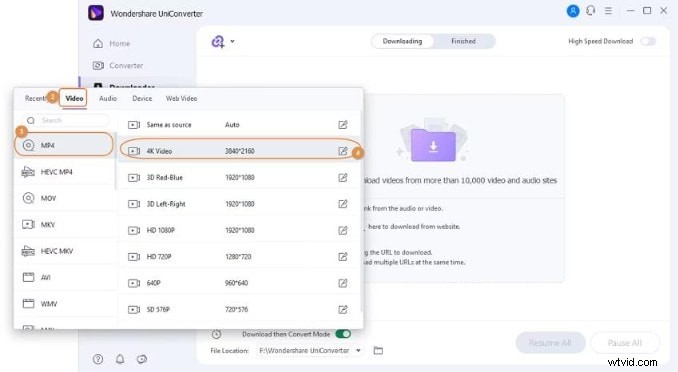Screen dimensions: 678x372
Task: Click the Auto resolution value
Action: tap(232, 125)
